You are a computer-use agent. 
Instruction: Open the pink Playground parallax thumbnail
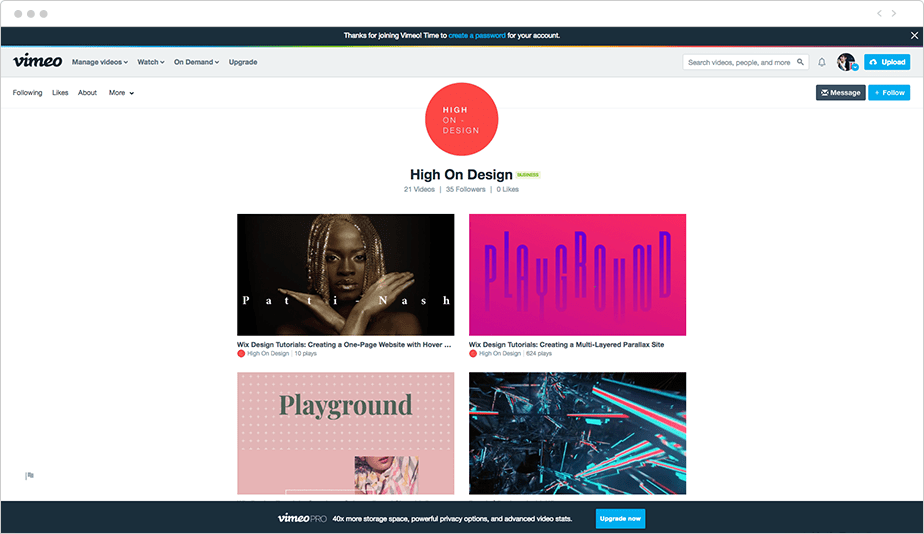[x=578, y=275]
